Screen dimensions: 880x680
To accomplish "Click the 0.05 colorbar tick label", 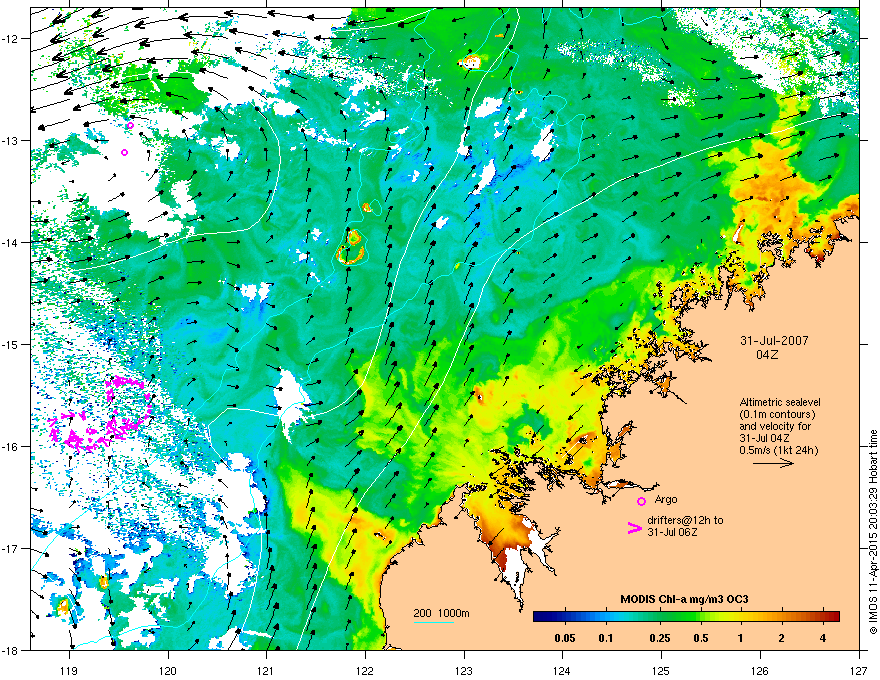I will pyautogui.click(x=565, y=638).
